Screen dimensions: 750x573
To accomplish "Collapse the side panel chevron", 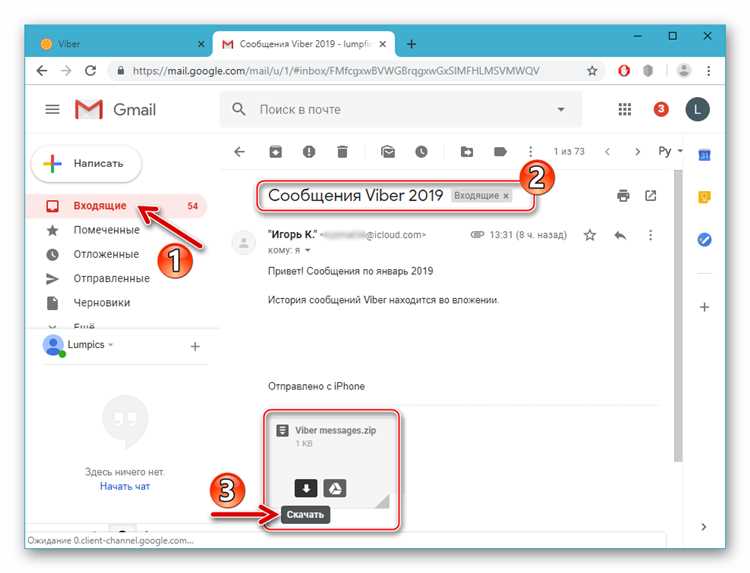I will pos(704,527).
